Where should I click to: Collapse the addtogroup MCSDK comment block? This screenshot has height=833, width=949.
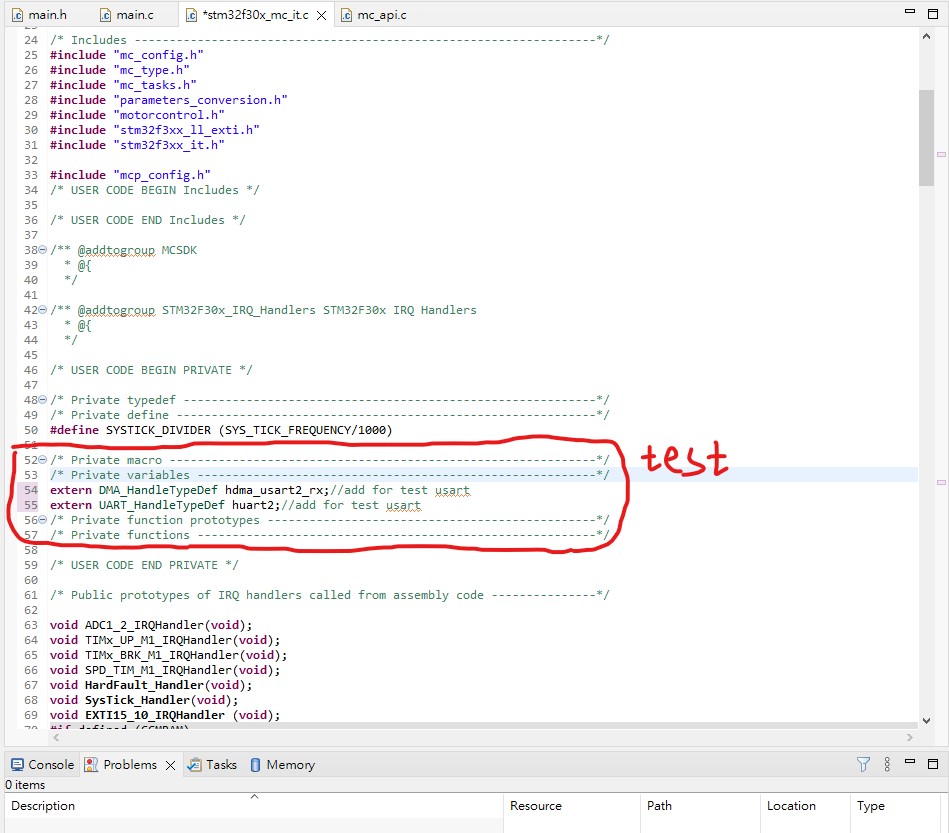click(x=43, y=249)
